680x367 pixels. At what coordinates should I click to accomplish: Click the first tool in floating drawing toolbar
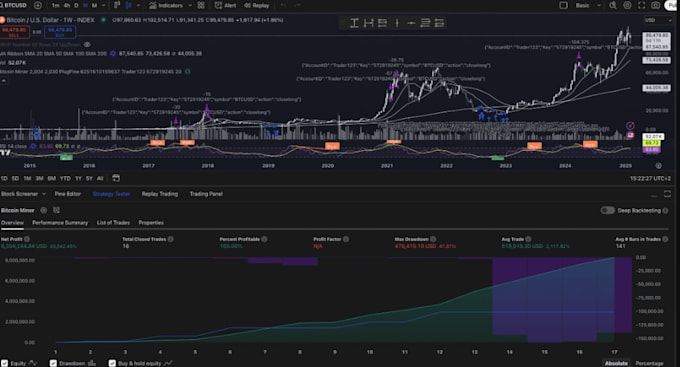pyautogui.click(x=354, y=23)
